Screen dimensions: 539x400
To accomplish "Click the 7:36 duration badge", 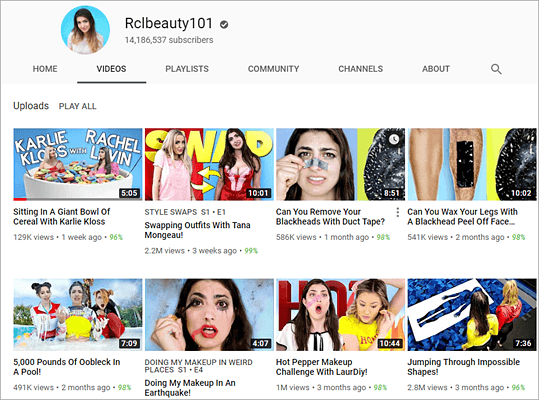I will click(524, 343).
